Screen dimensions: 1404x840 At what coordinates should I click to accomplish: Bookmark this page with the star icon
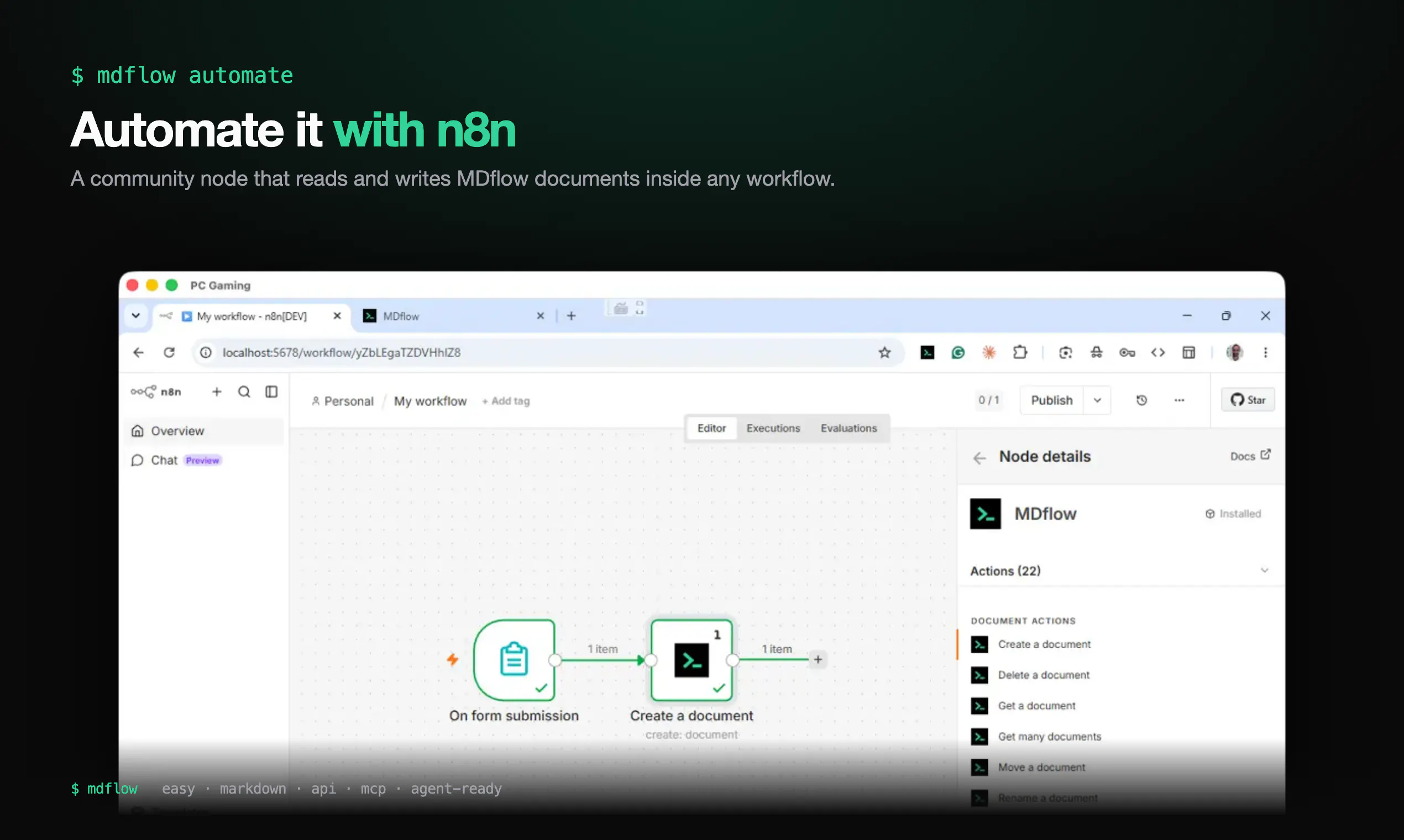[885, 353]
